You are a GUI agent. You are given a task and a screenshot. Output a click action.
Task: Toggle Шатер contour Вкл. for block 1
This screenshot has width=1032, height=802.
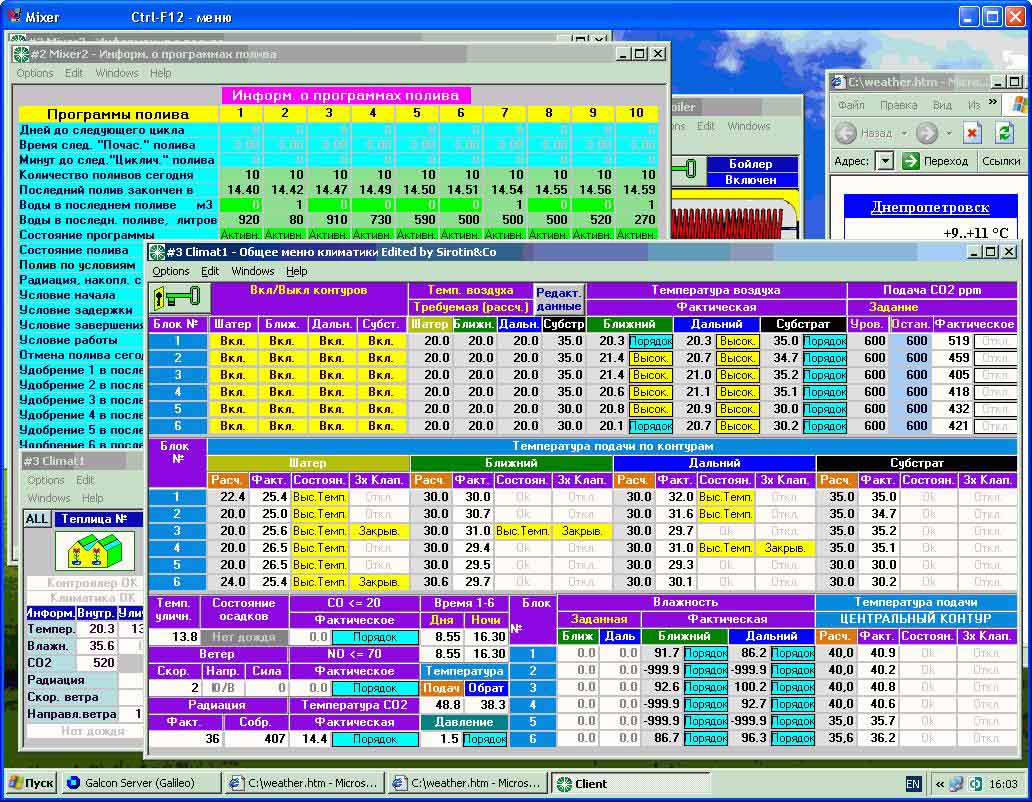(x=232, y=341)
